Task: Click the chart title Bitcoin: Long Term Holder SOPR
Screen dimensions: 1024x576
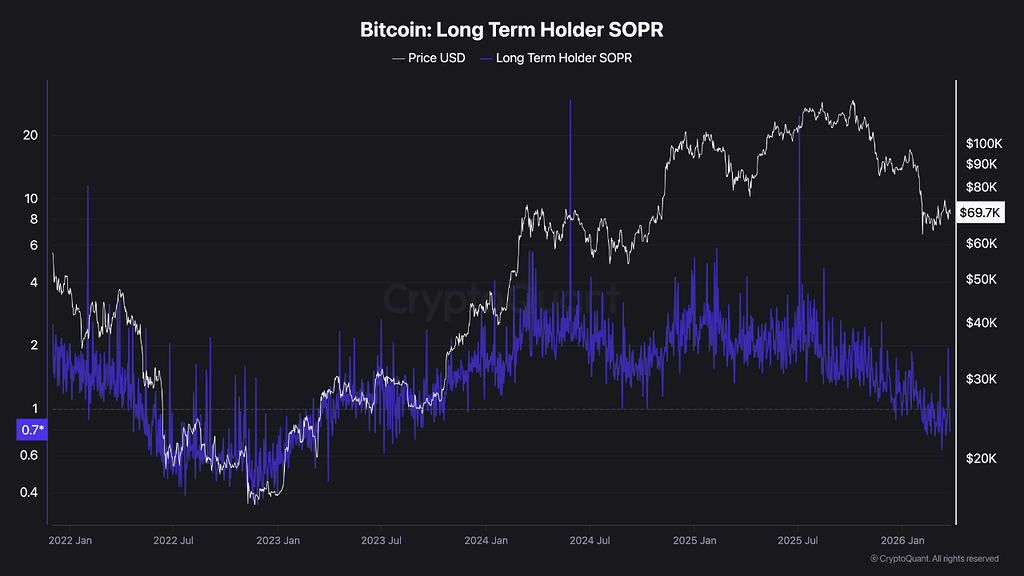Action: coord(511,29)
